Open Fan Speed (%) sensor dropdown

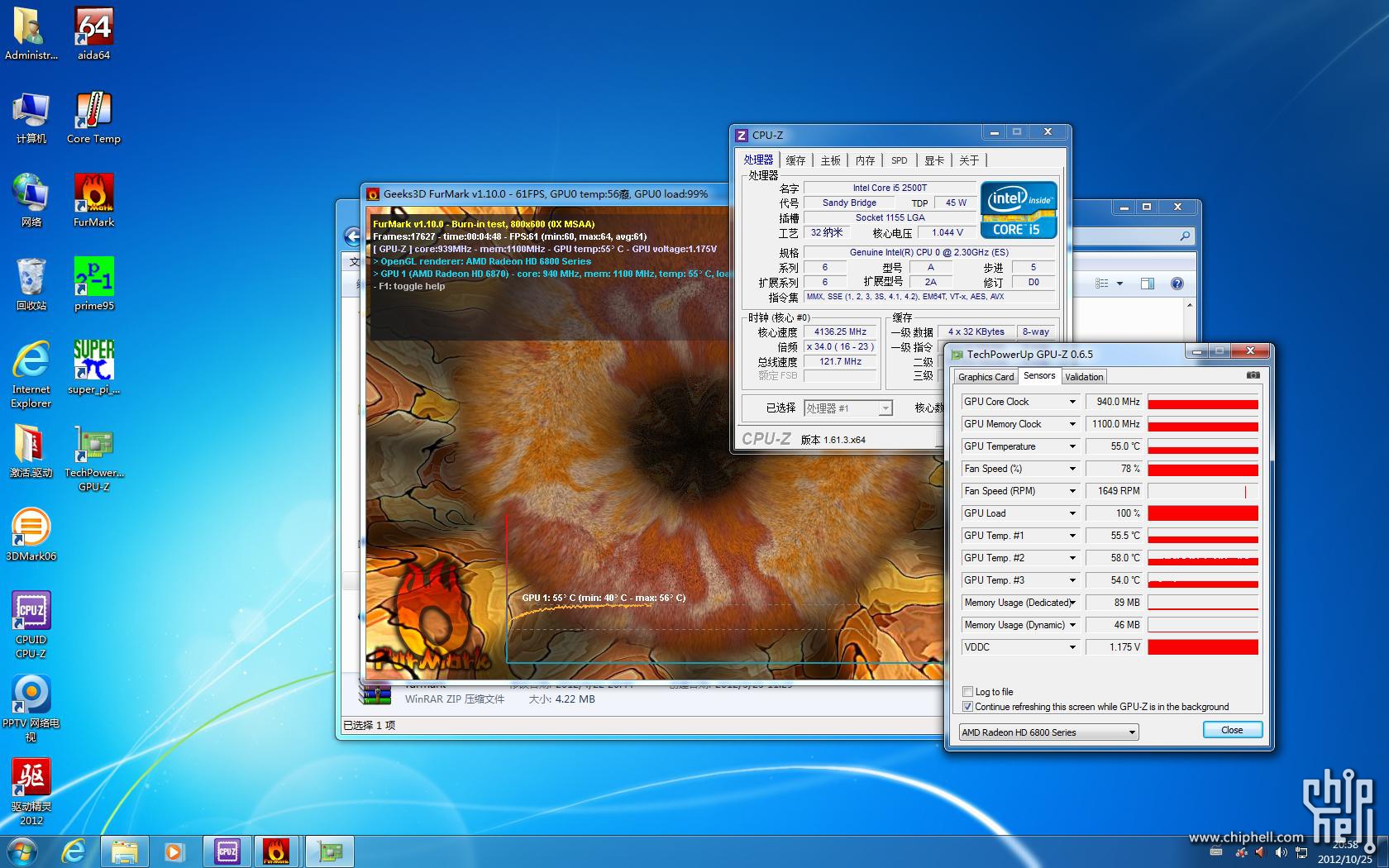point(1072,469)
